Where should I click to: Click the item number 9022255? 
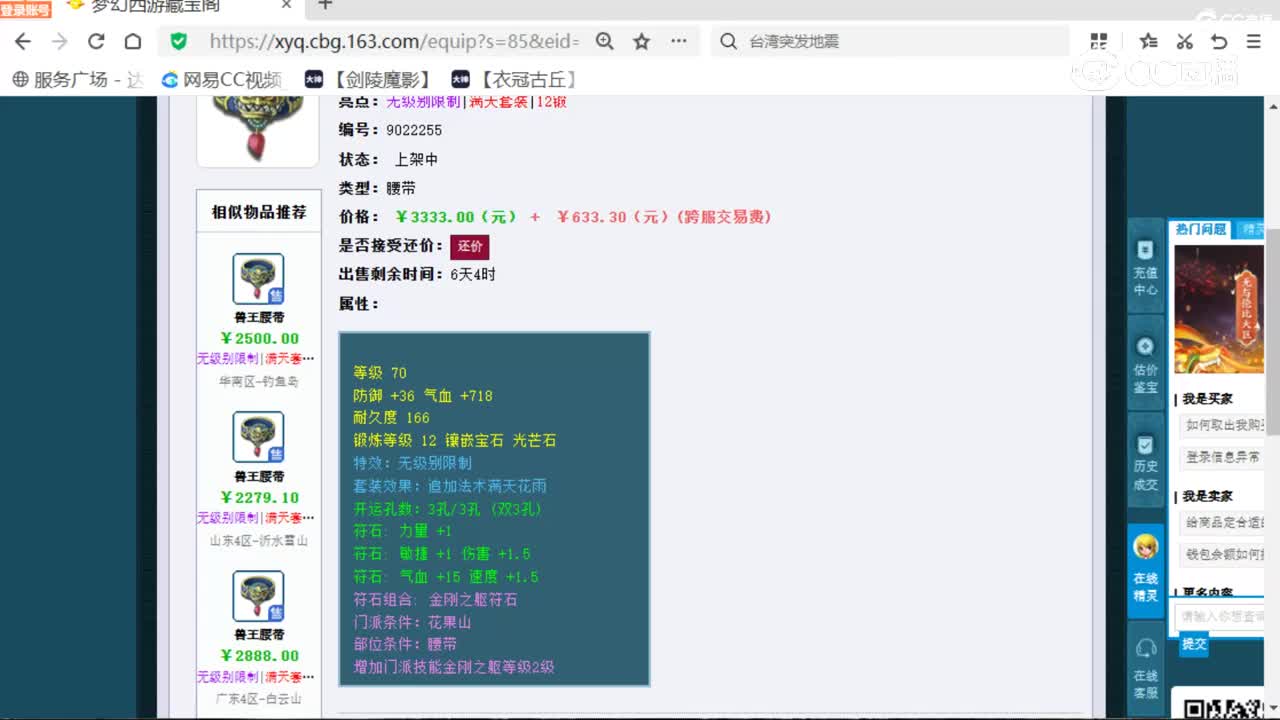tap(414, 130)
